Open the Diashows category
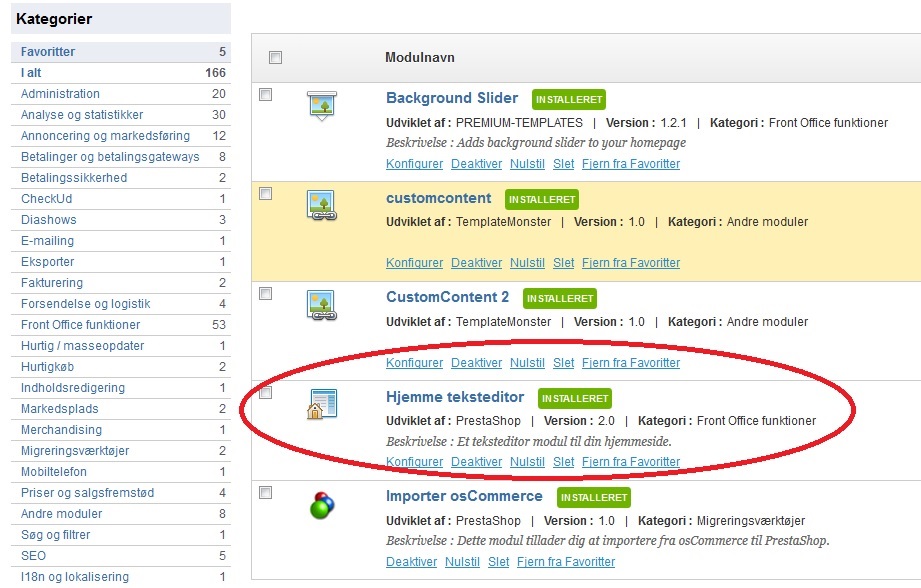Image resolution: width=921 pixels, height=588 pixels. 121,220
